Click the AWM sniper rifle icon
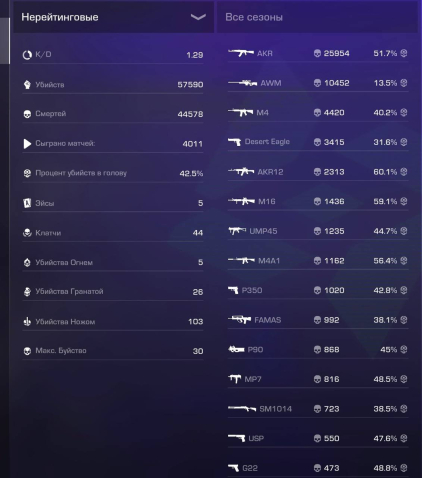This screenshot has height=478, width=422. click(242, 83)
